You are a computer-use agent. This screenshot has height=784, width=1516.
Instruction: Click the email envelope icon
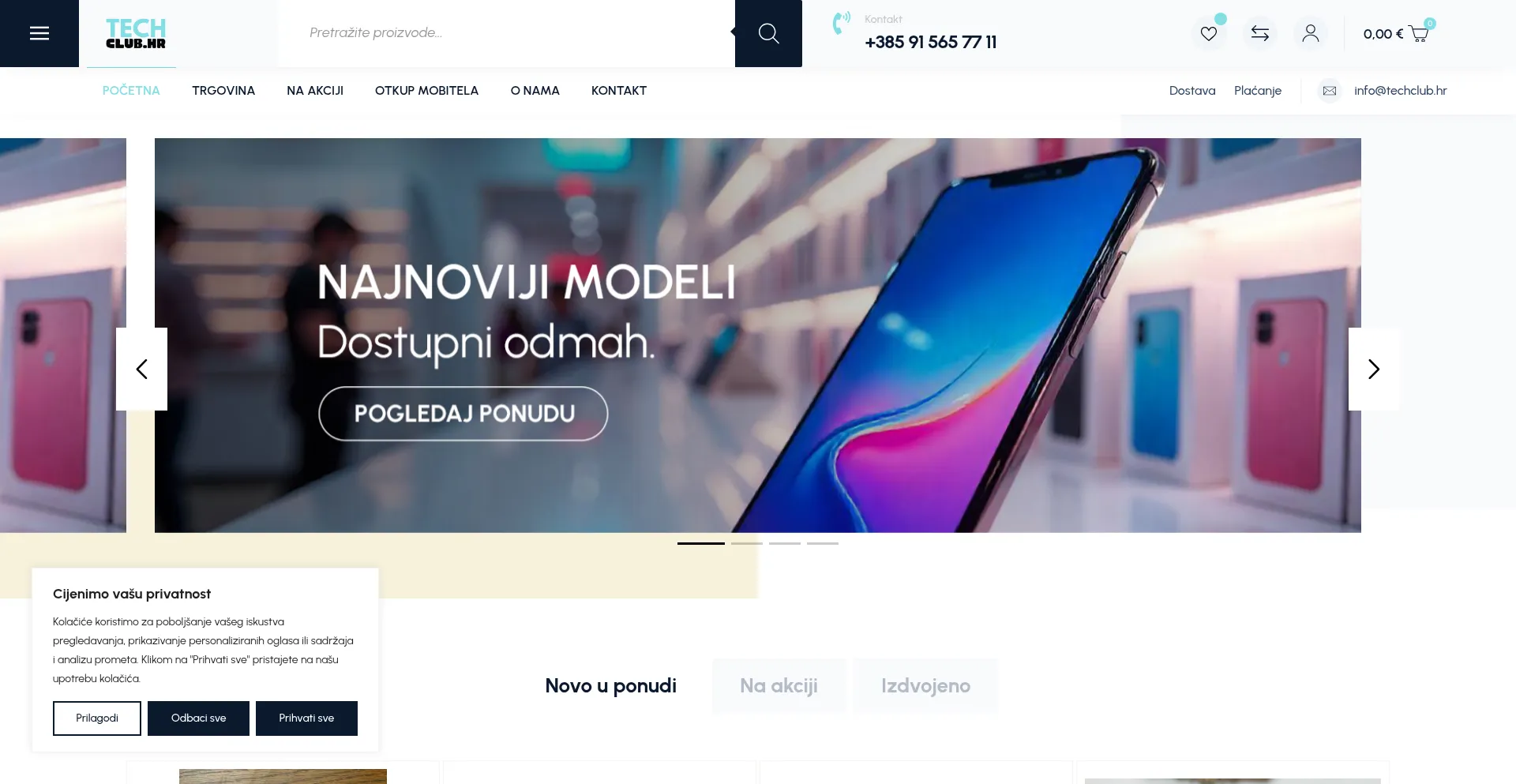pos(1330,91)
